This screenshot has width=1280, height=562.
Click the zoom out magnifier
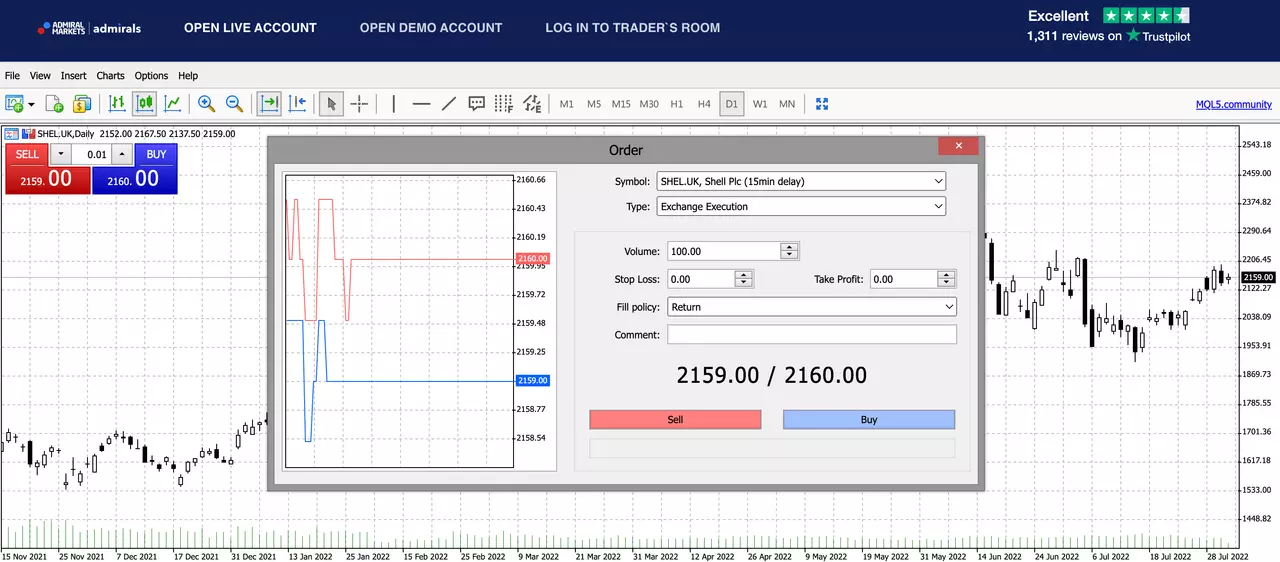[x=234, y=103]
